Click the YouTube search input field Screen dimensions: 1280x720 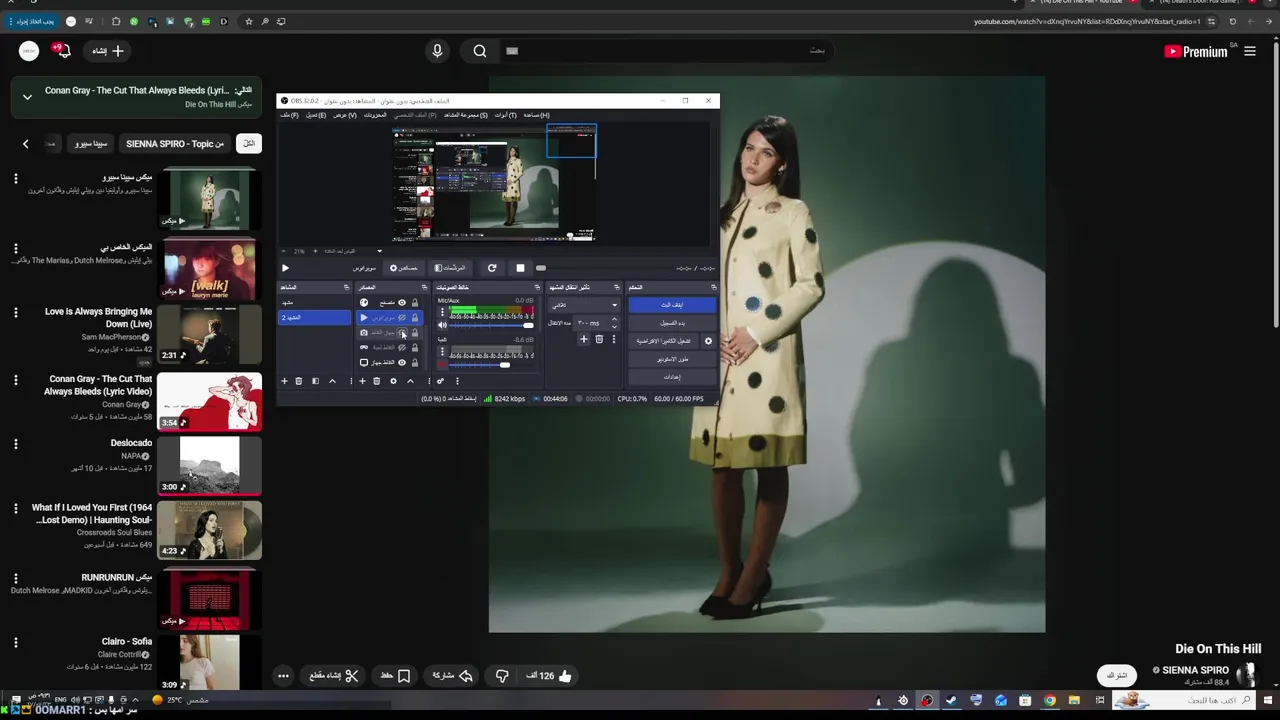[x=665, y=51]
